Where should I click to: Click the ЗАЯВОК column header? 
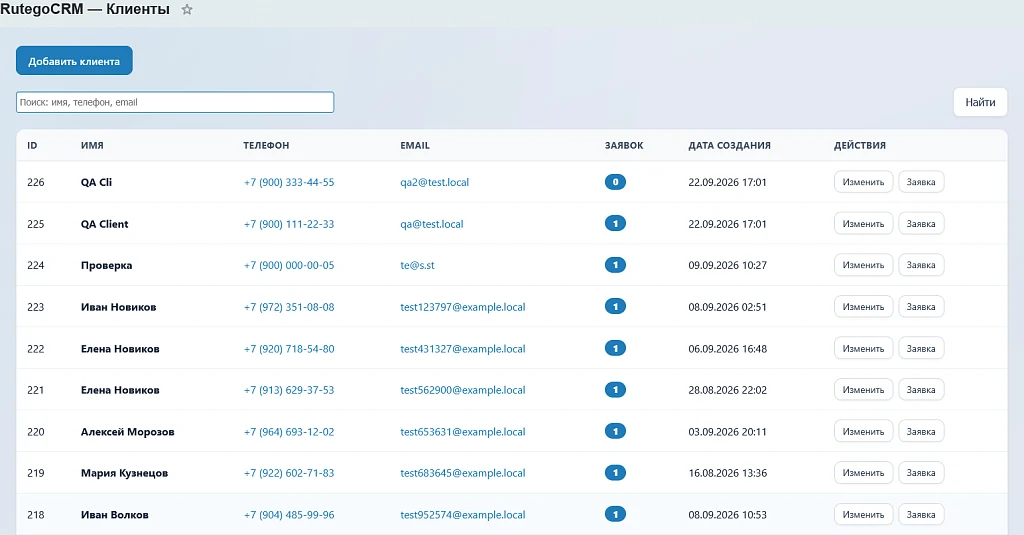624,146
